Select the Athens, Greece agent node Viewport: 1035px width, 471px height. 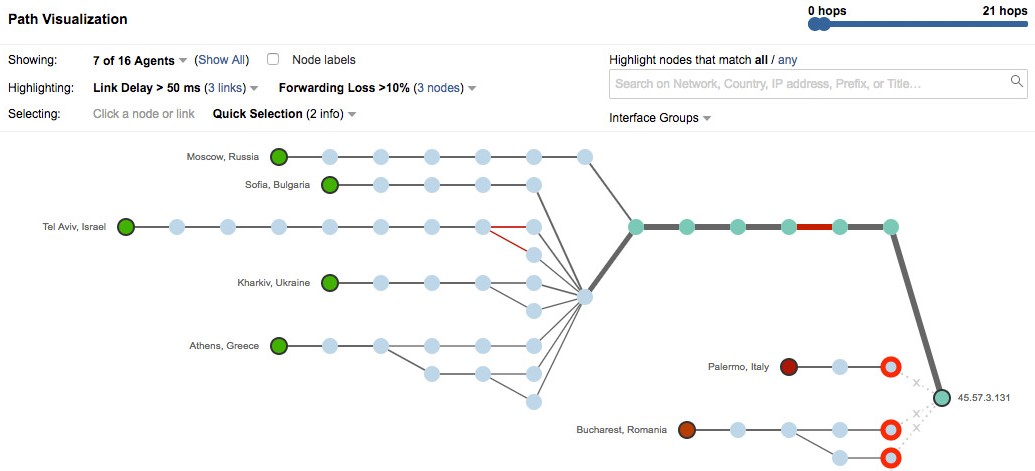[279, 346]
